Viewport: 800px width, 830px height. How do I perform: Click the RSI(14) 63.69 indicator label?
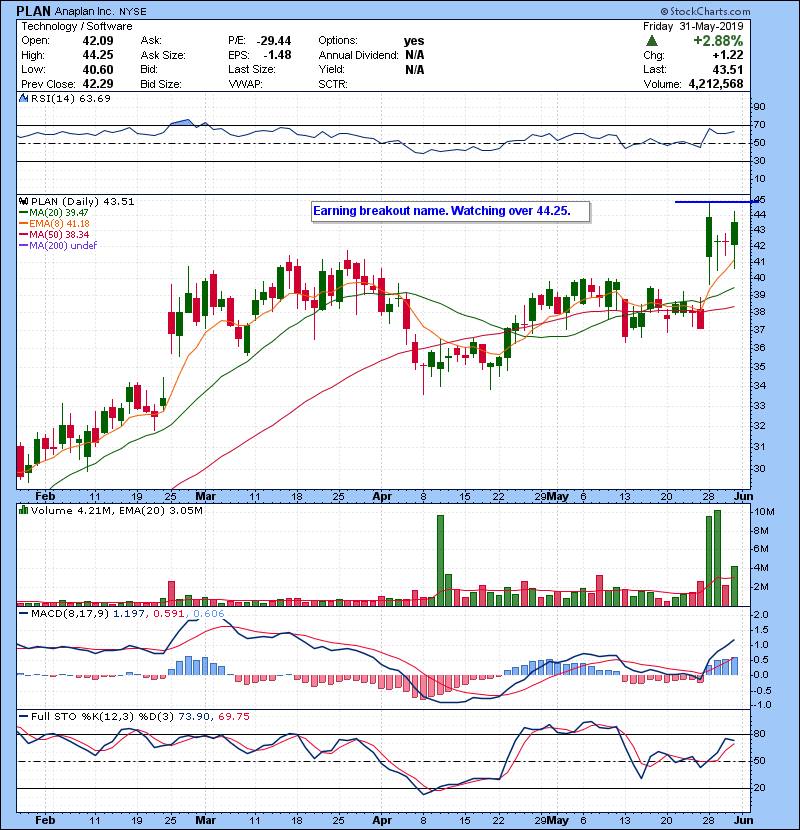click(70, 98)
